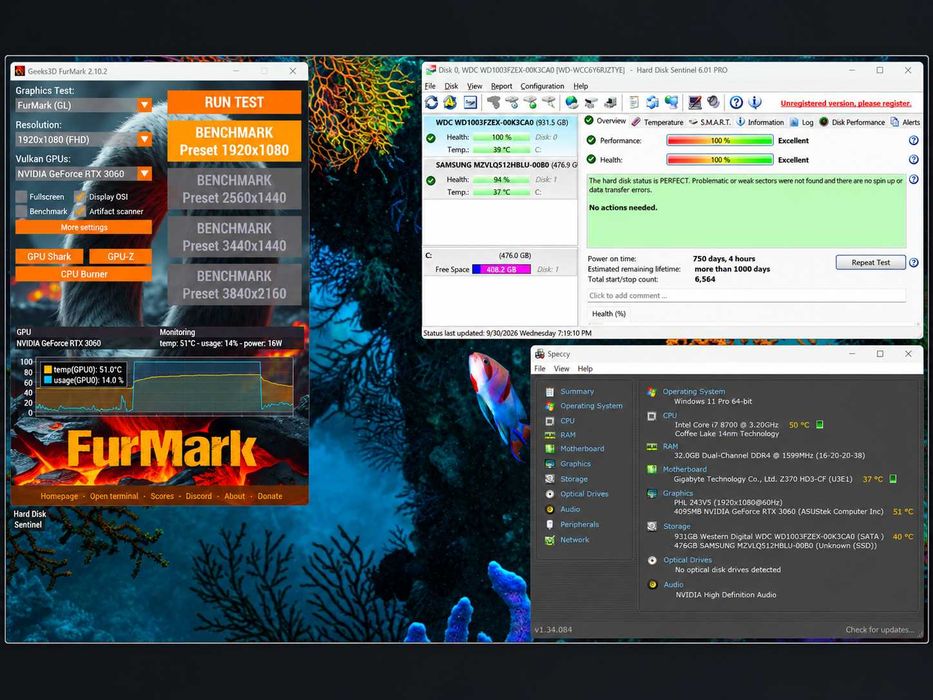Click the refresh icon in Hard Disk Sentinel toolbar
This screenshot has height=700, width=933.
431,103
